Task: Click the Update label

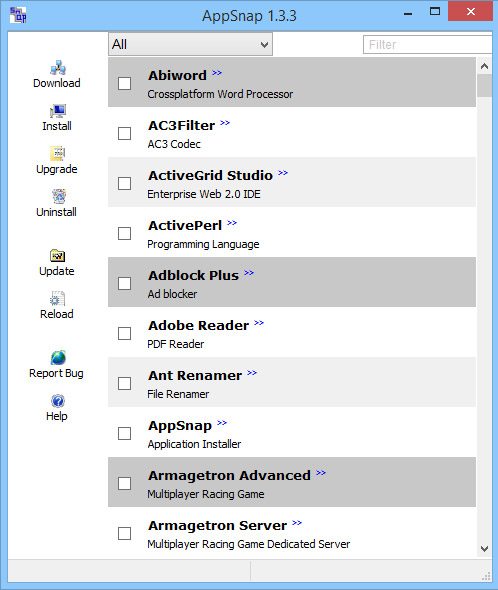Action: pyautogui.click(x=57, y=271)
